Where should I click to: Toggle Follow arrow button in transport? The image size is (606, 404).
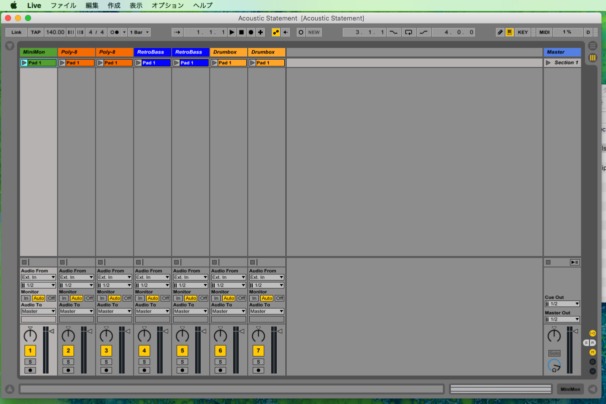[x=177, y=32]
